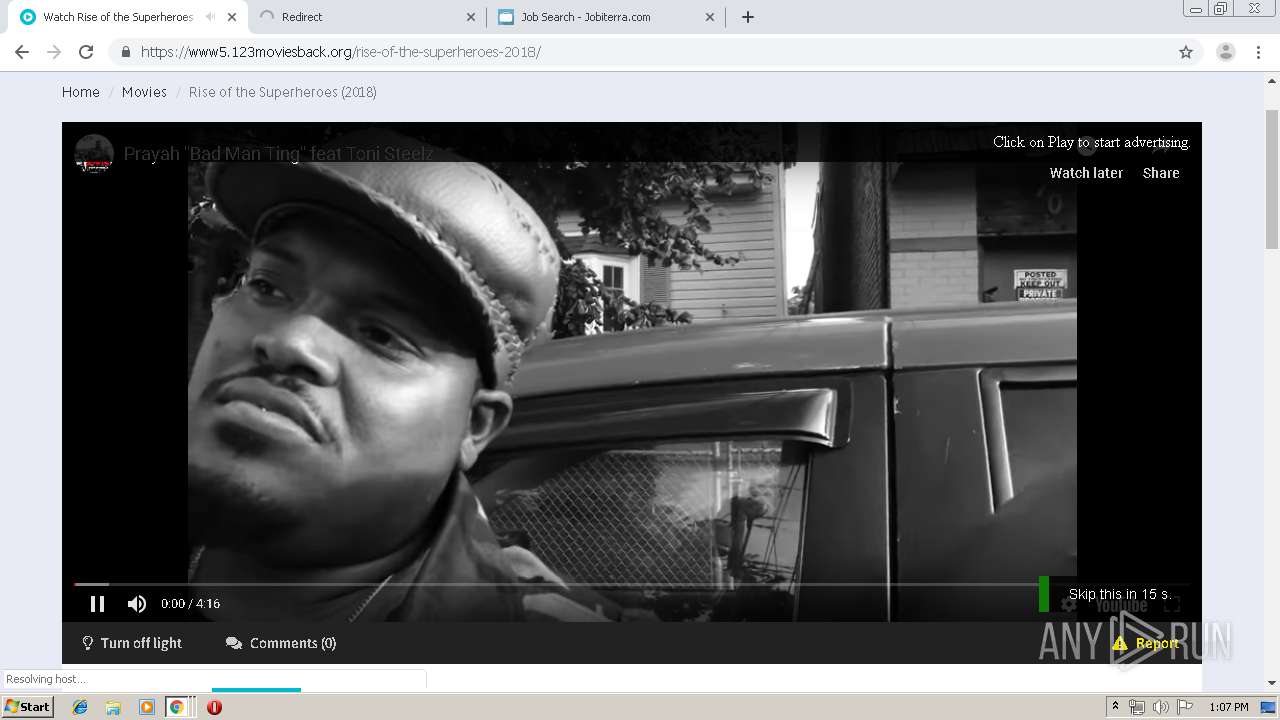1280x720 pixels.
Task: Switch to 'Job Search - Jobiterra.com' tab
Action: point(606,17)
